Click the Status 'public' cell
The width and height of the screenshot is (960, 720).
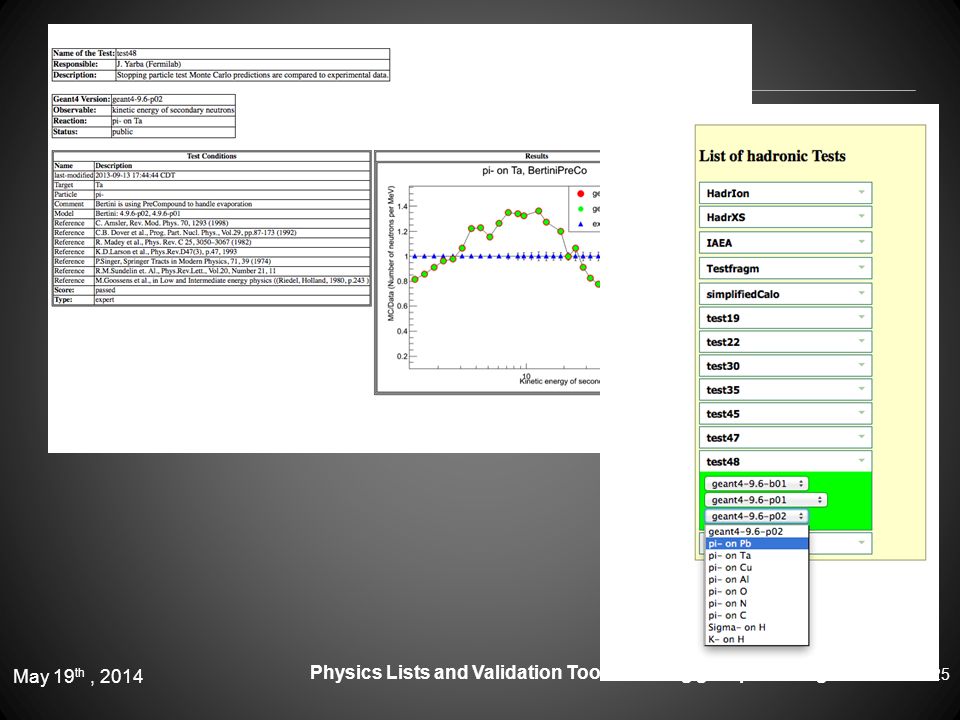(173, 132)
